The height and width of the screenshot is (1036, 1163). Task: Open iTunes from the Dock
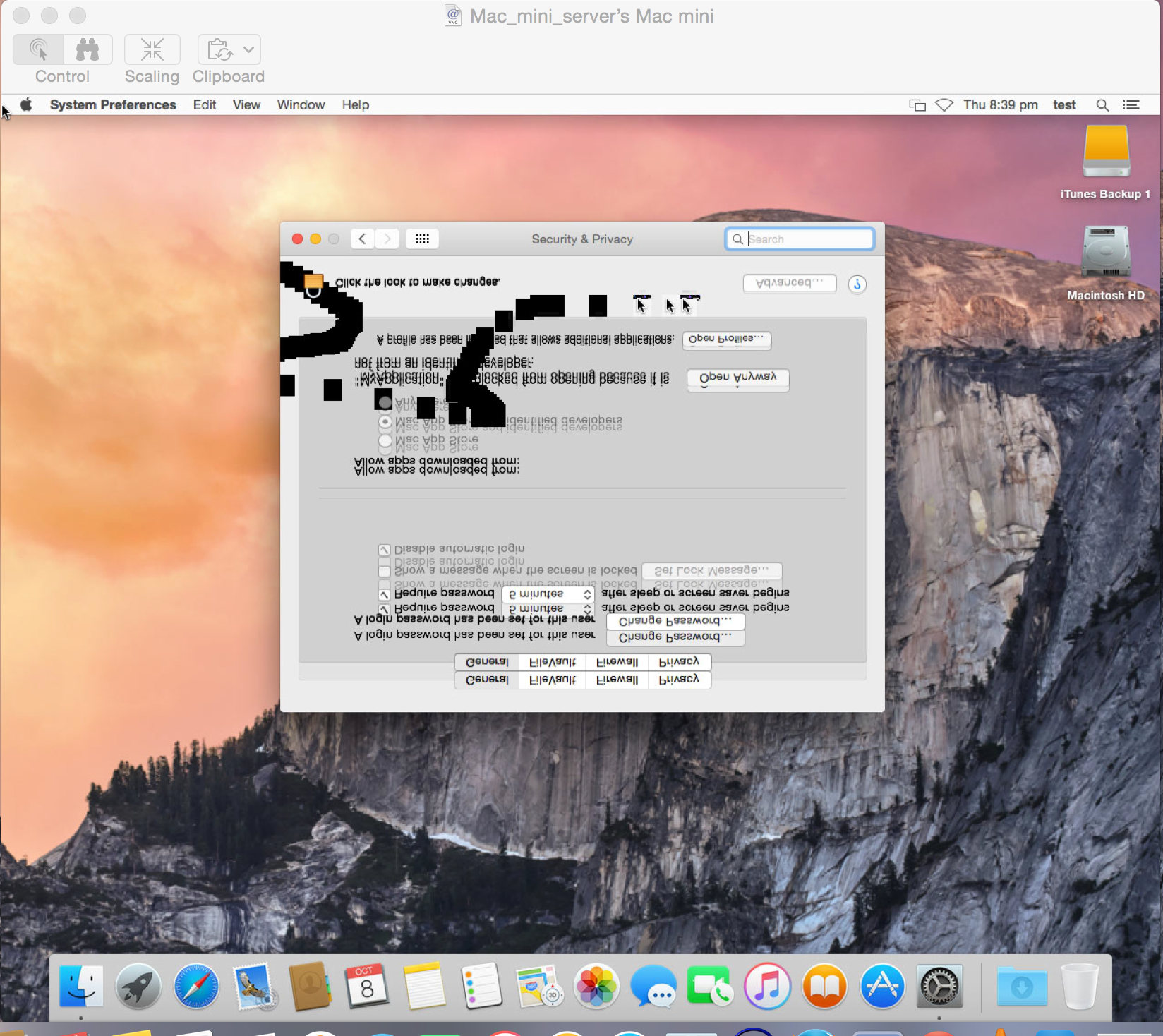coord(767,986)
